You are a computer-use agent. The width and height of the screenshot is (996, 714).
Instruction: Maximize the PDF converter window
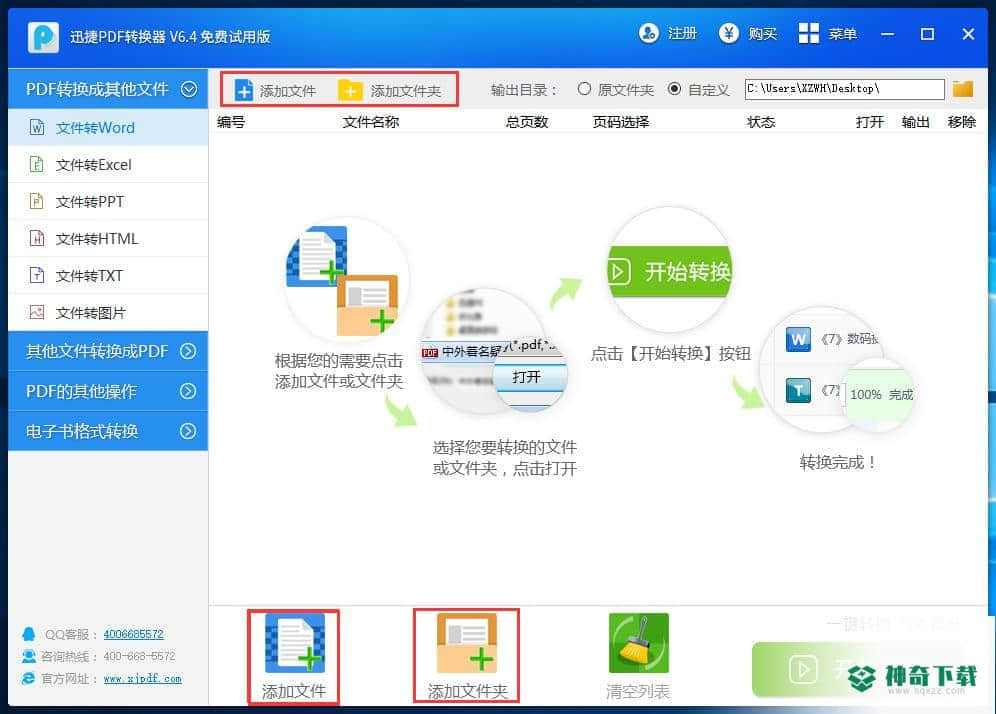click(x=927, y=34)
